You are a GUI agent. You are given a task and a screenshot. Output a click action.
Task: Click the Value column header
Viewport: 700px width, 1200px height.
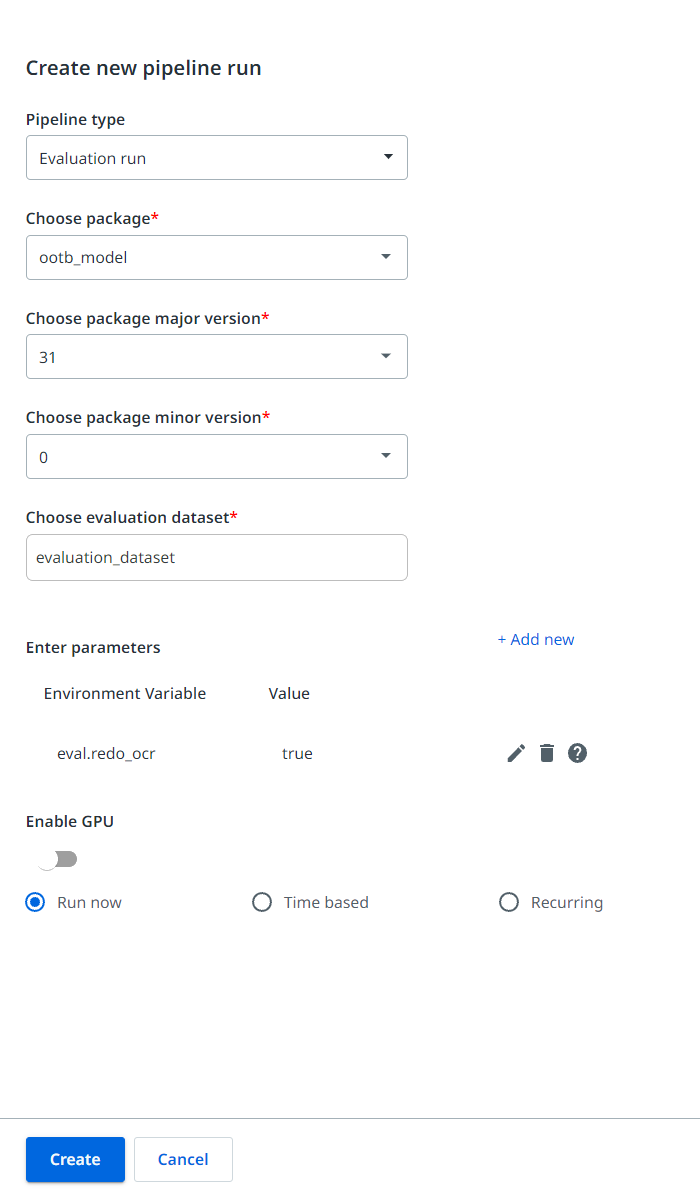(289, 693)
